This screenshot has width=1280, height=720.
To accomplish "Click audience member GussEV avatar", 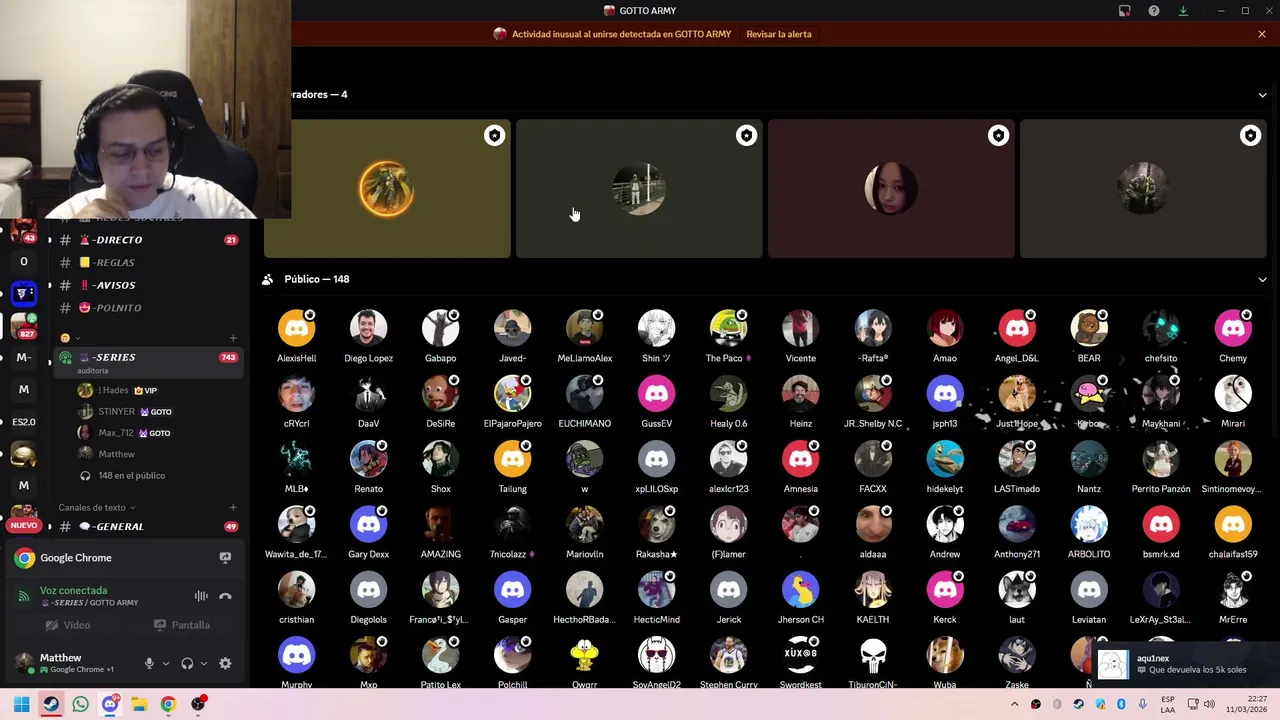I will (x=656, y=394).
